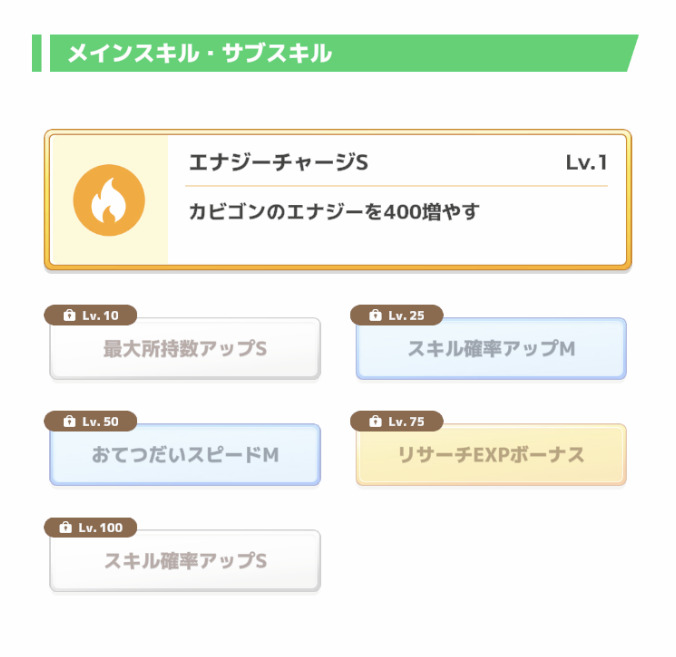The image size is (676, 657).
Task: Click the lock icon on the Lv. 10 badge
Action: tap(69, 316)
